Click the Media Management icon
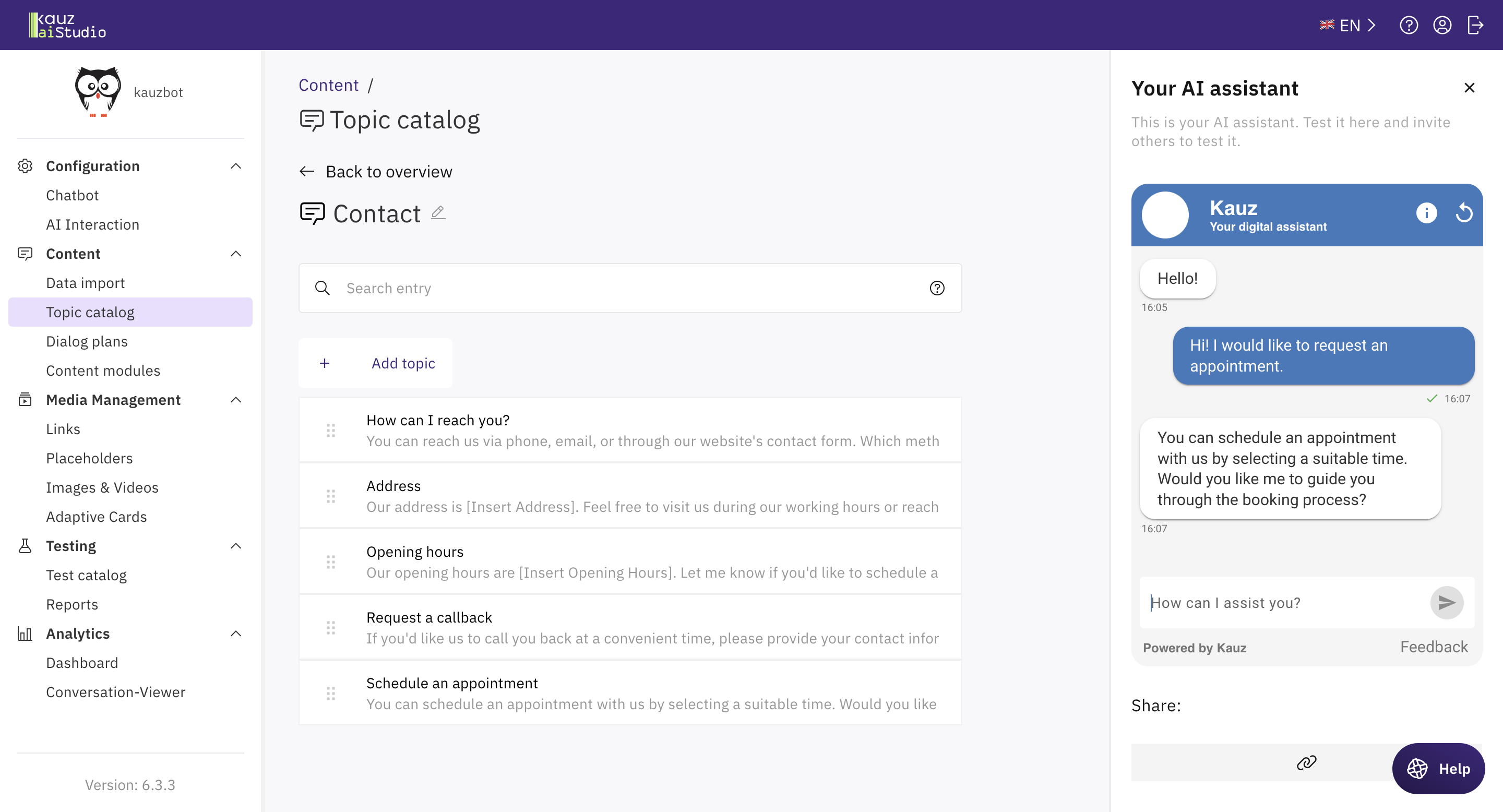The image size is (1503, 812). coord(25,399)
